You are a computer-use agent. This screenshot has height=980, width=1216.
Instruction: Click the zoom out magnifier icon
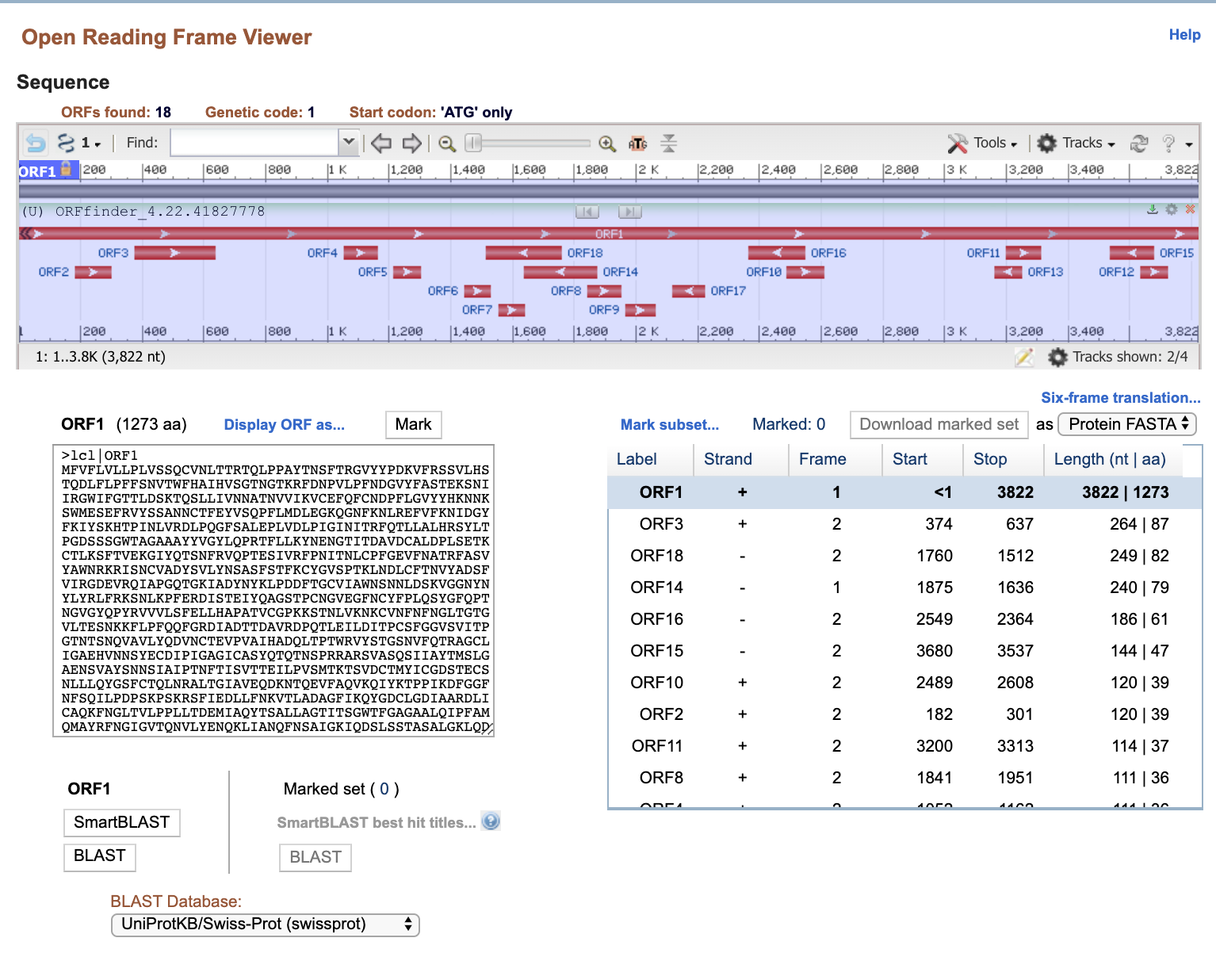tap(447, 144)
